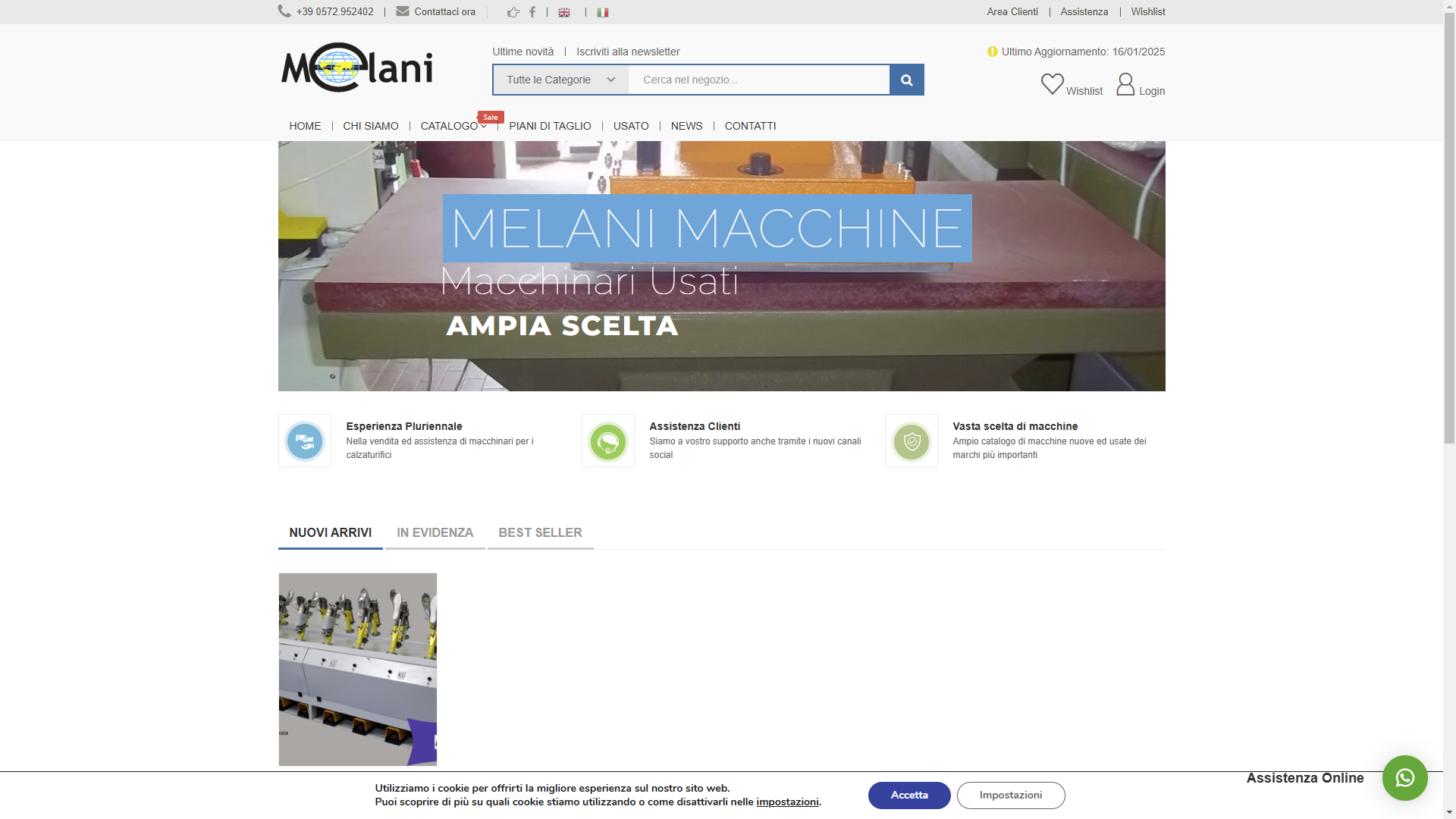Open cookie Impostazioni button
The width and height of the screenshot is (1456, 819).
1010,795
